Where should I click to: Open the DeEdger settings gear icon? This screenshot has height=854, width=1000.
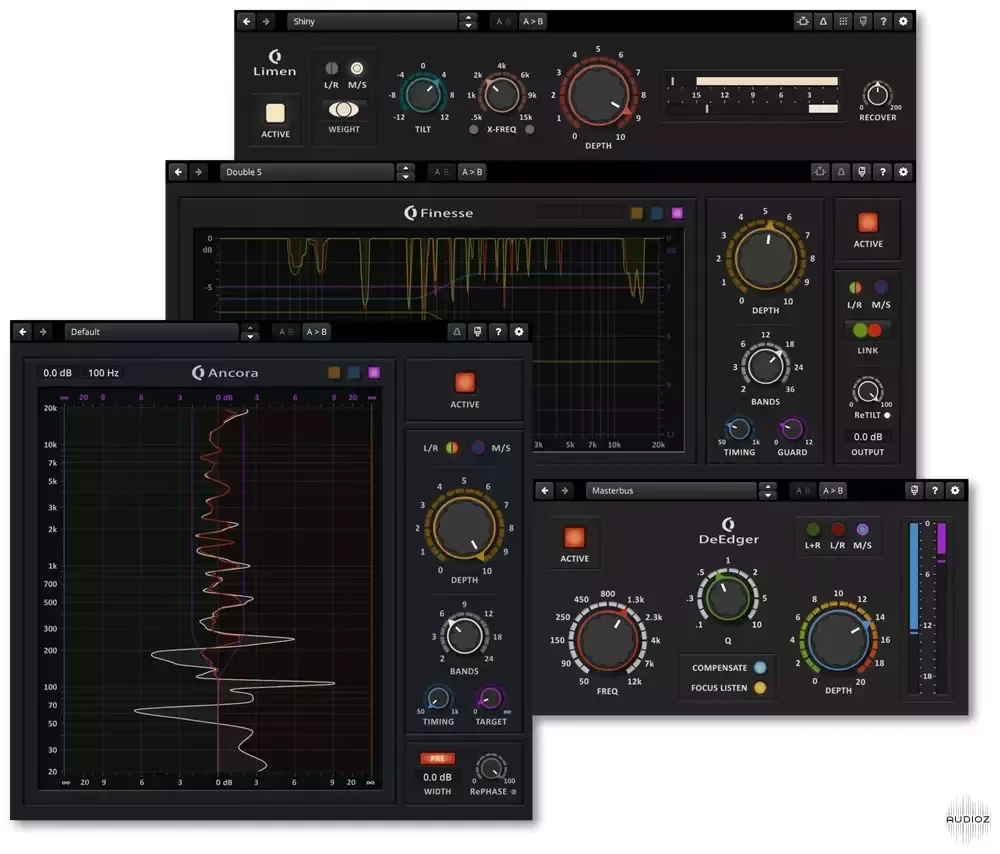tap(955, 490)
